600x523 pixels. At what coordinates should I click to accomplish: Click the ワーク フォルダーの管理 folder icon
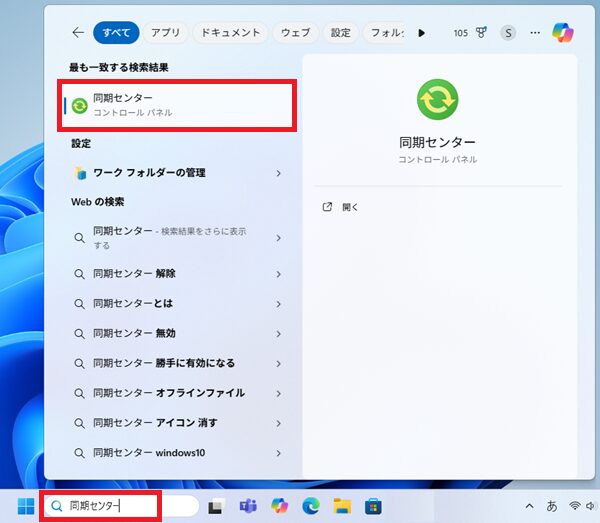coord(80,173)
